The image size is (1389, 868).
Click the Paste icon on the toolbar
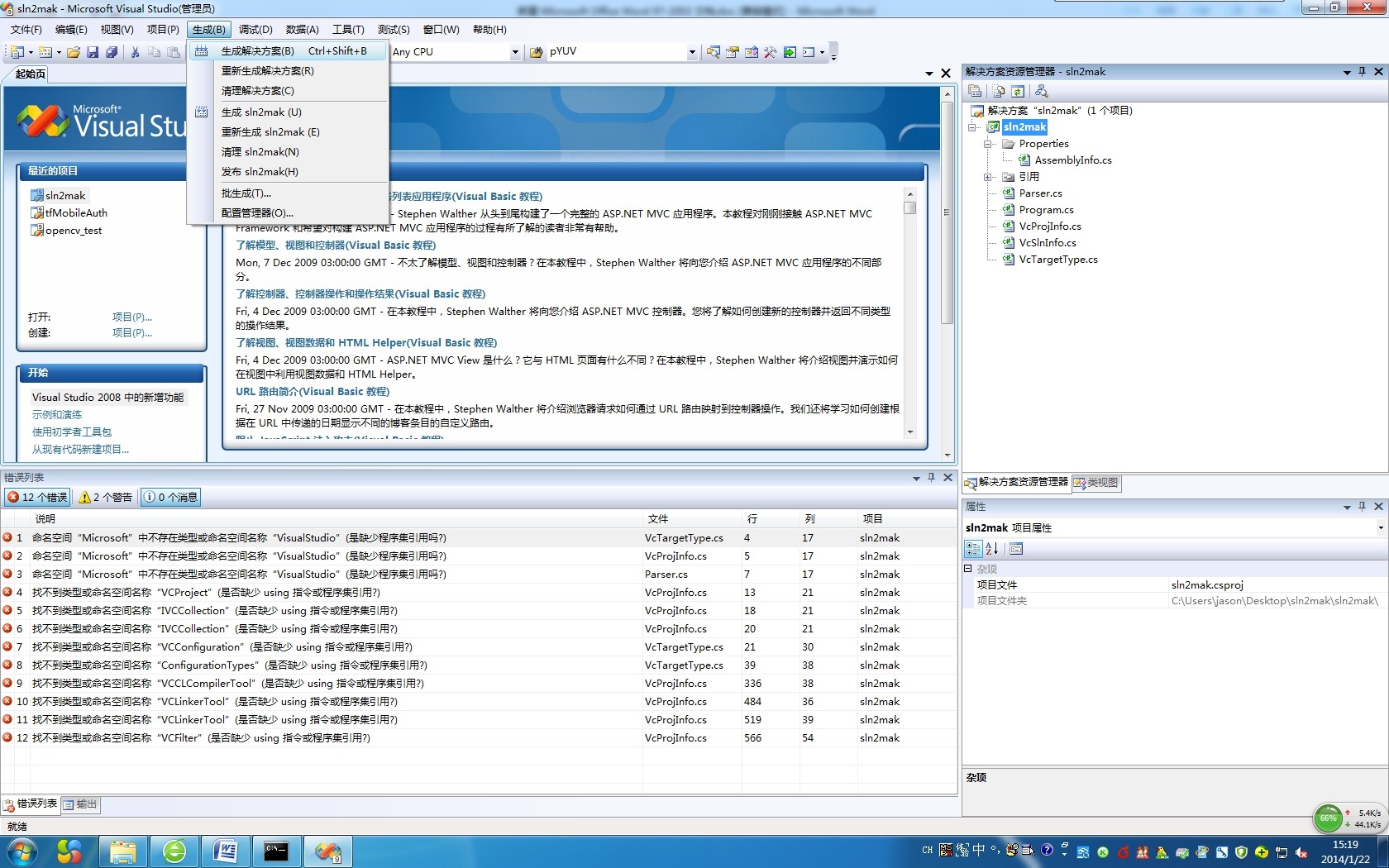coord(174,51)
